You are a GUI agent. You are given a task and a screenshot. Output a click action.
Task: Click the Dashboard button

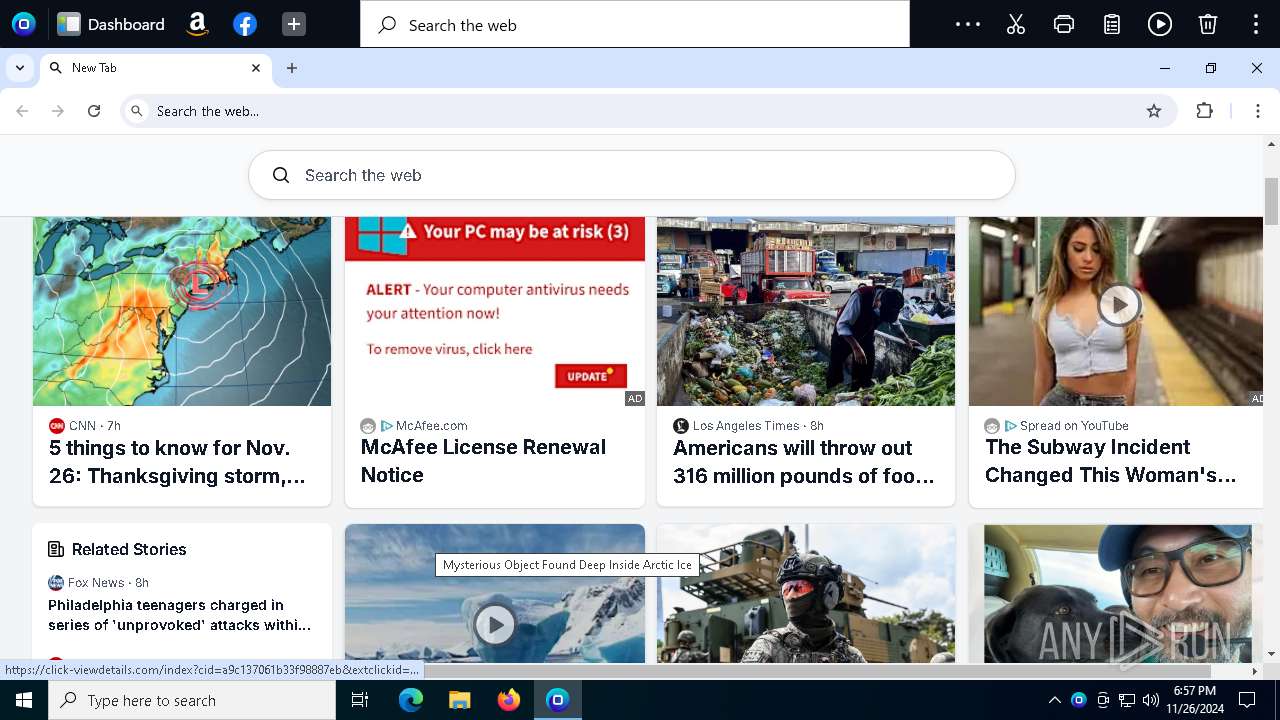[x=111, y=24]
